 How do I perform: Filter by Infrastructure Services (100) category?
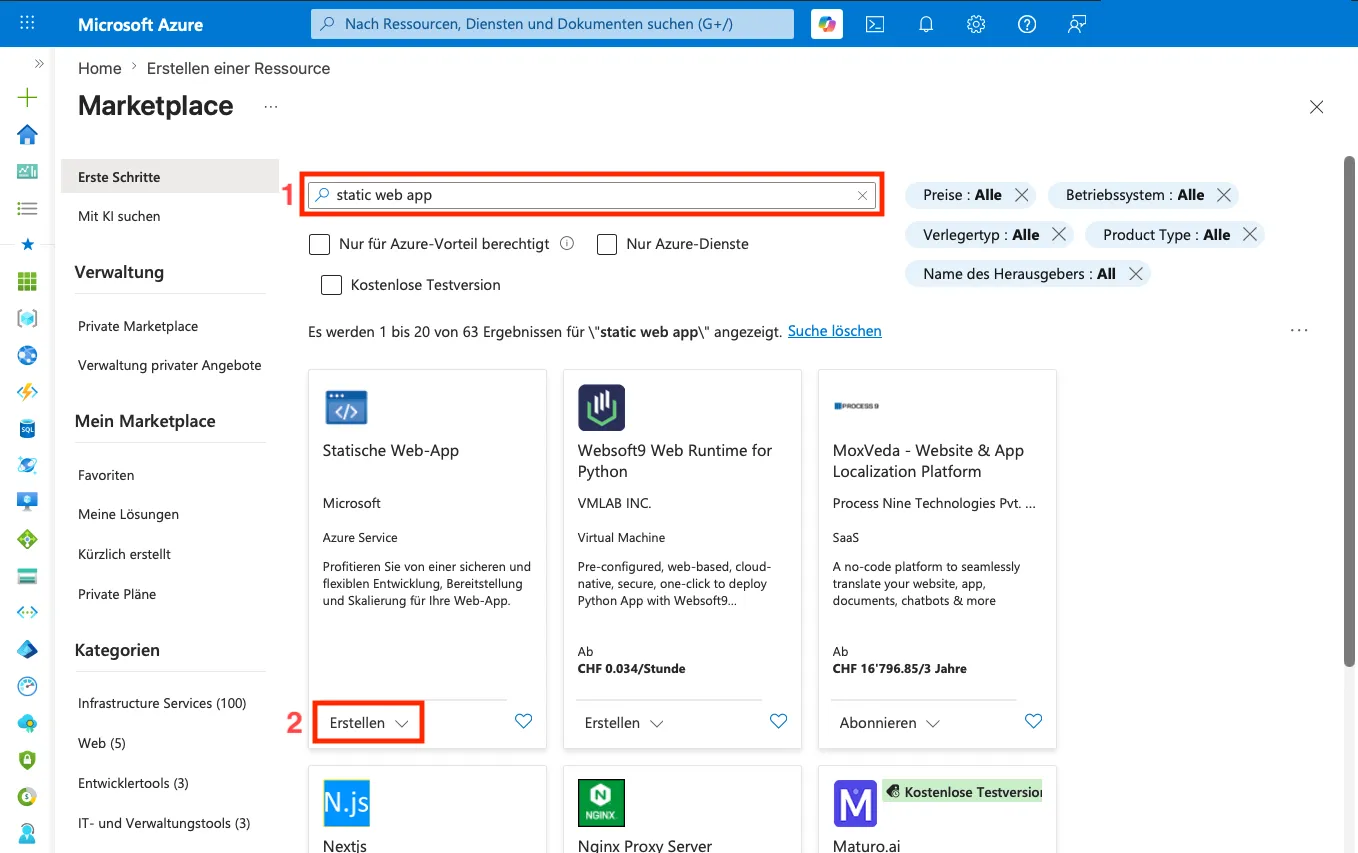162,703
